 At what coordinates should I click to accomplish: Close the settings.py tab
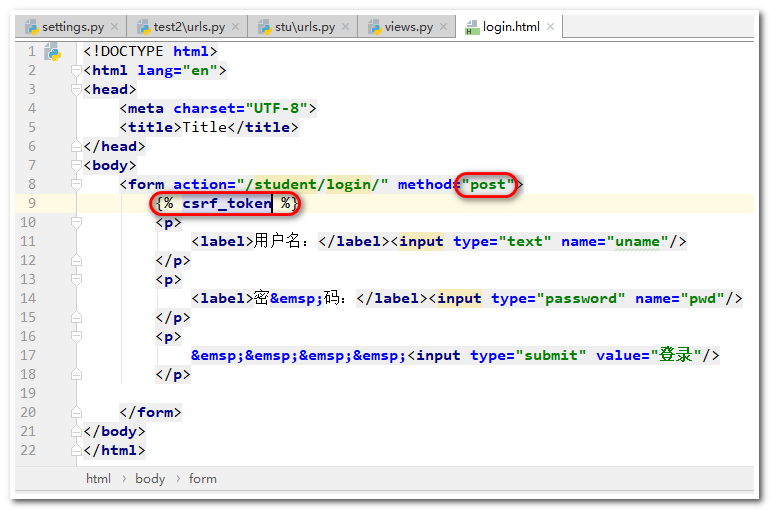[114, 27]
